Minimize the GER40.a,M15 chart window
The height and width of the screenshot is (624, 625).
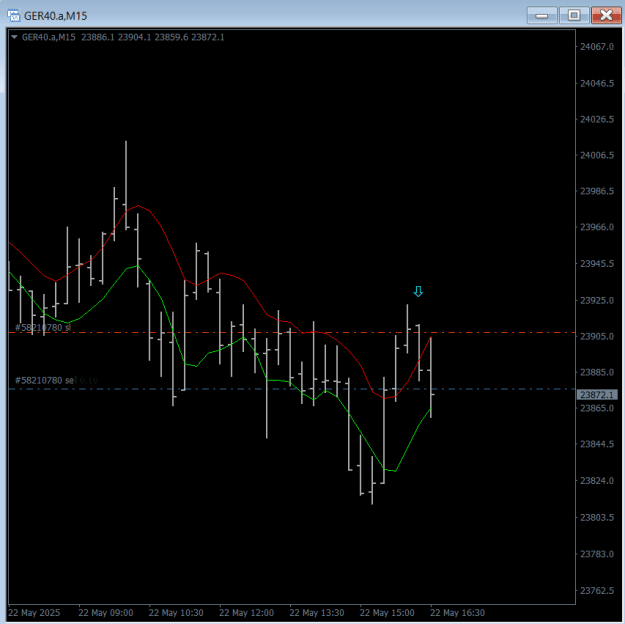(542, 16)
